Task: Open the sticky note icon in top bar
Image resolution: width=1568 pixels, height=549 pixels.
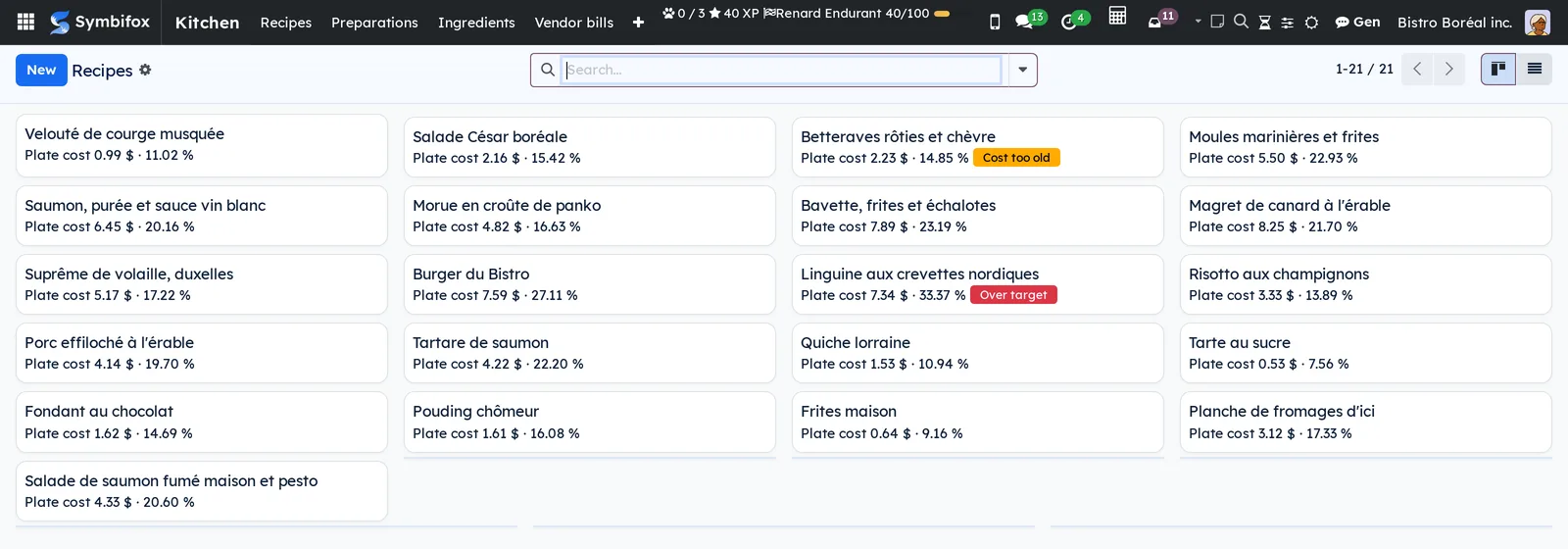Action: 1217,21
